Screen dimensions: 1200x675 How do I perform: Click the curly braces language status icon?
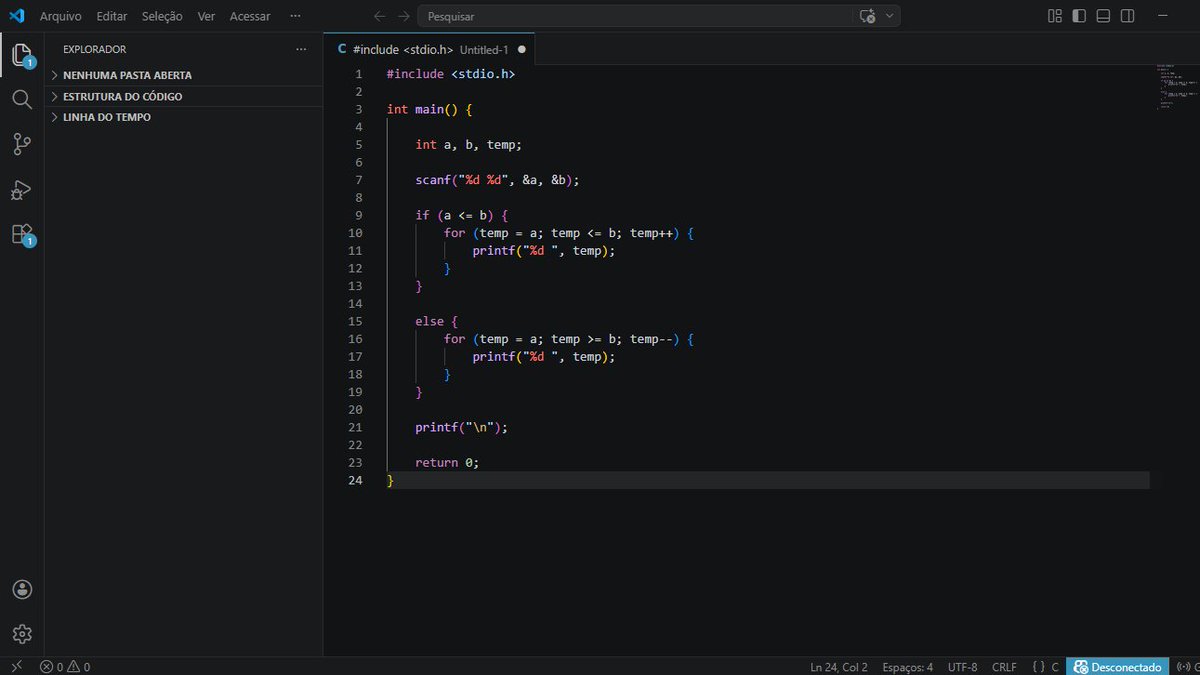pyautogui.click(x=1038, y=667)
